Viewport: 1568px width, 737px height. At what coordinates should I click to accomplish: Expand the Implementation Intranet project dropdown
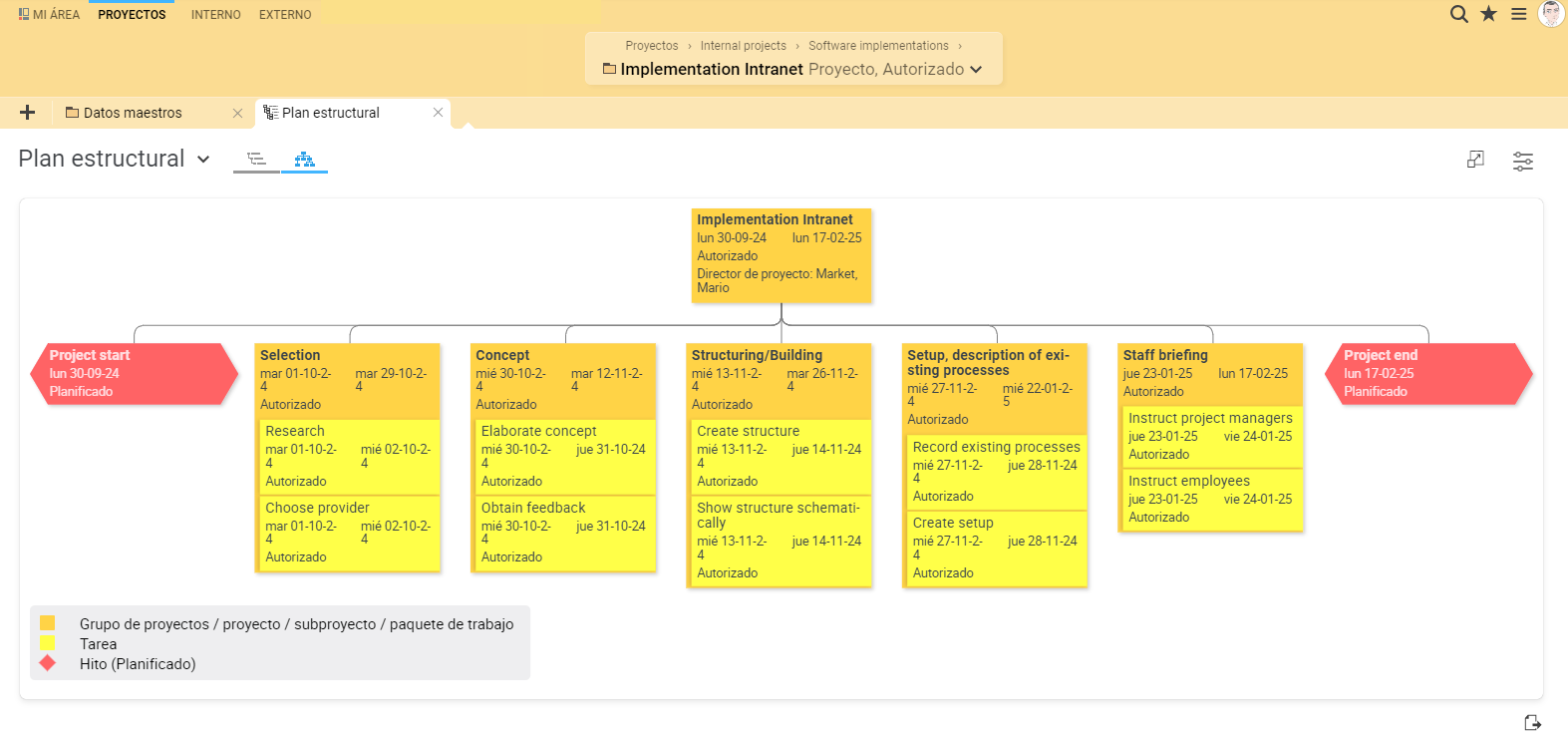[976, 70]
